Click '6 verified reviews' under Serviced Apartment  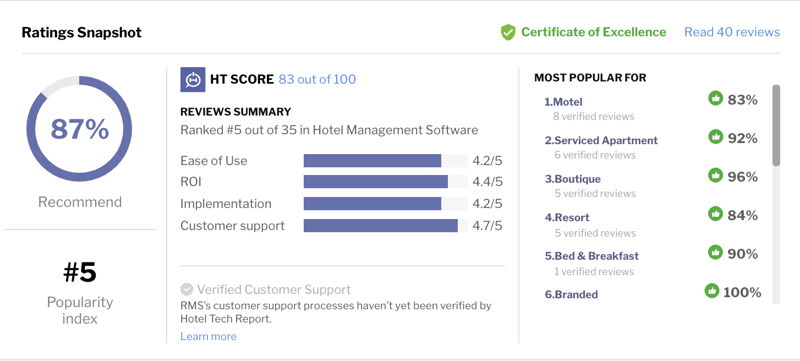tap(595, 154)
